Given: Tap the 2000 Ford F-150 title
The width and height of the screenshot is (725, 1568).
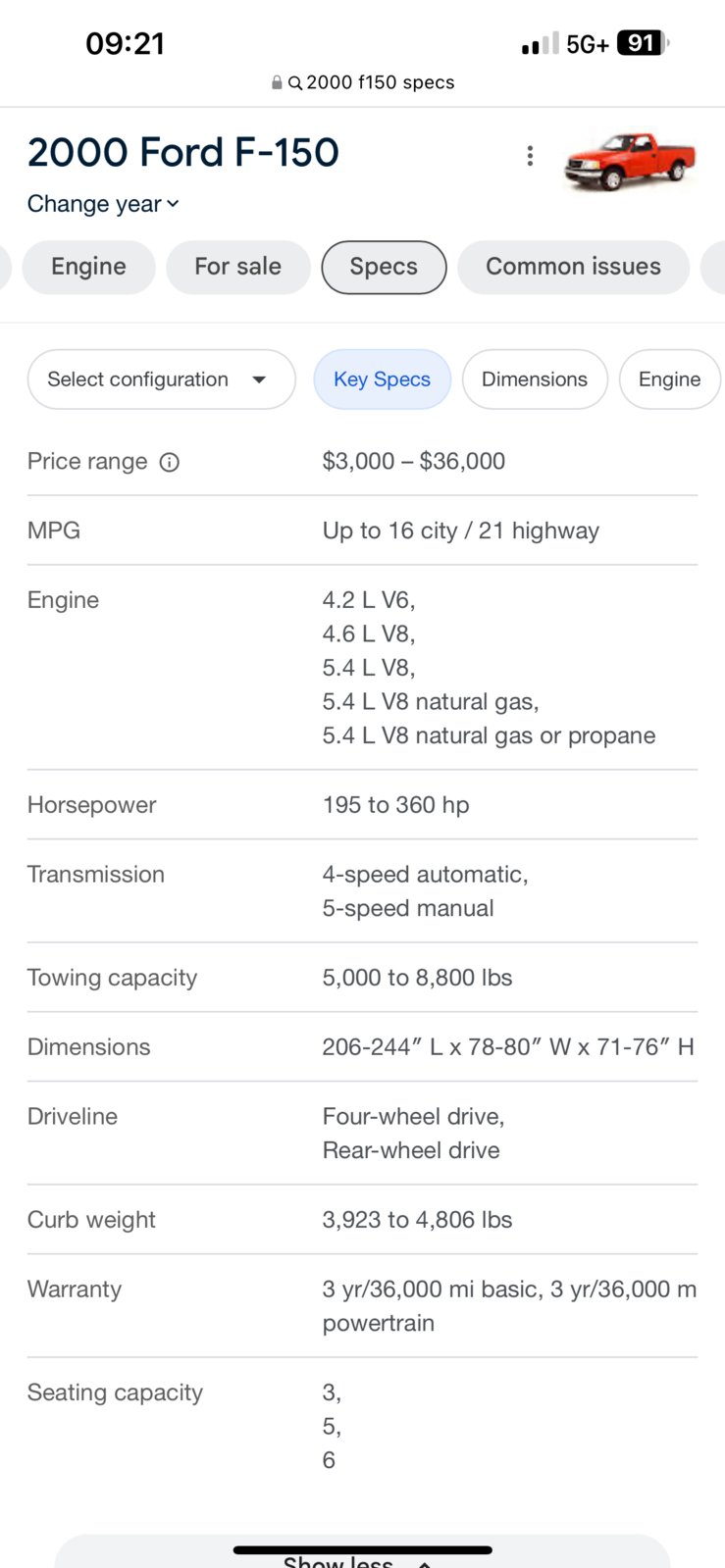Looking at the screenshot, I should tap(183, 153).
